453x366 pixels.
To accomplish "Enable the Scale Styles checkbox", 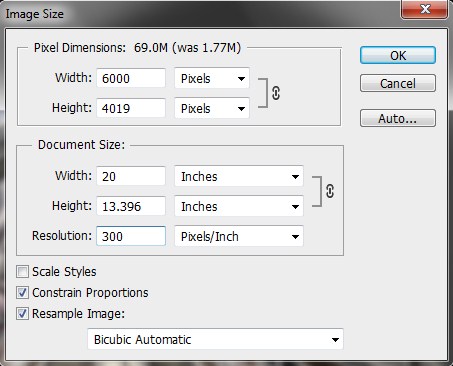I will tap(22, 272).
